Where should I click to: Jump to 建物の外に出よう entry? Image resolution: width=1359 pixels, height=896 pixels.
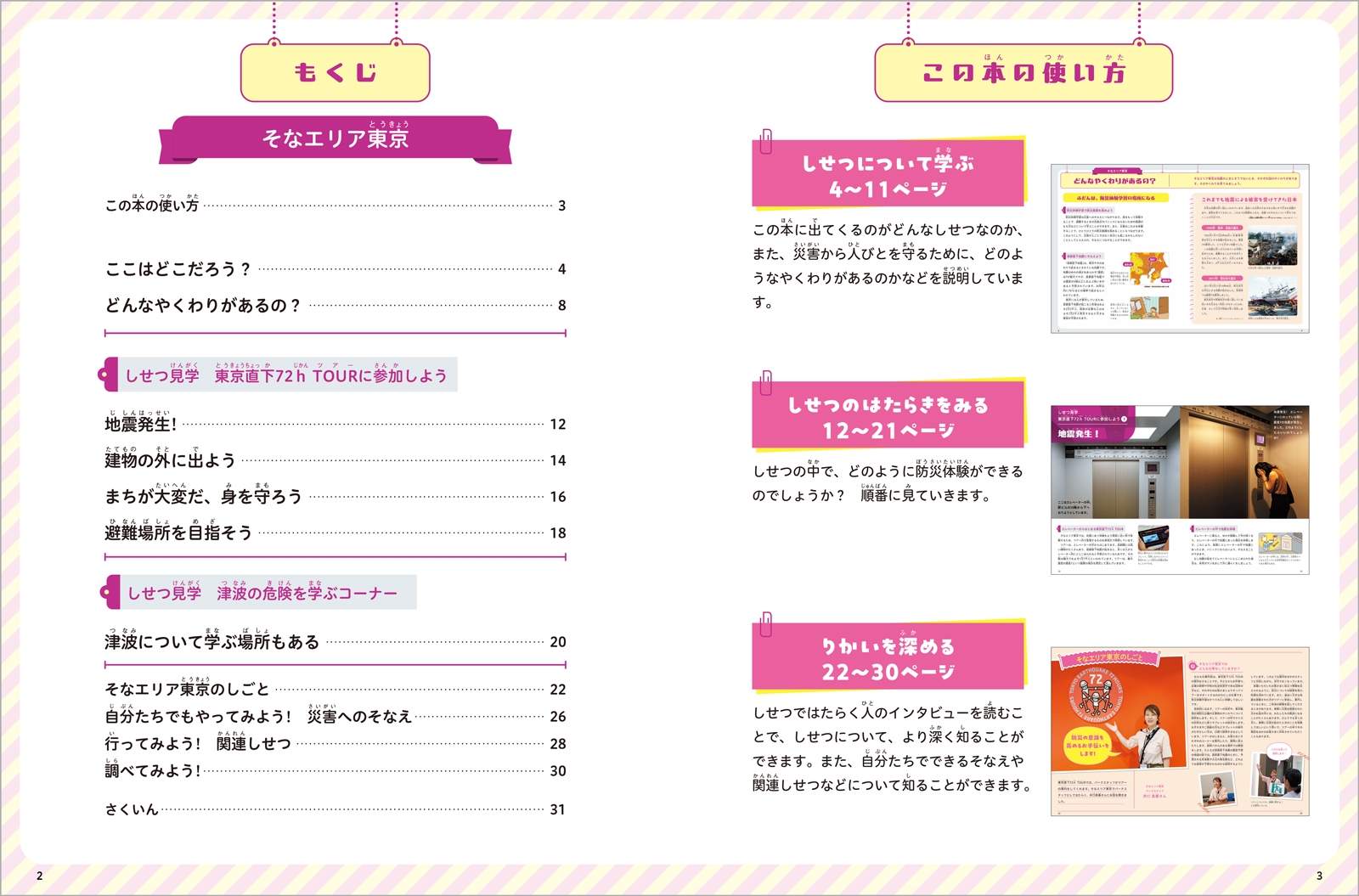coord(170,460)
